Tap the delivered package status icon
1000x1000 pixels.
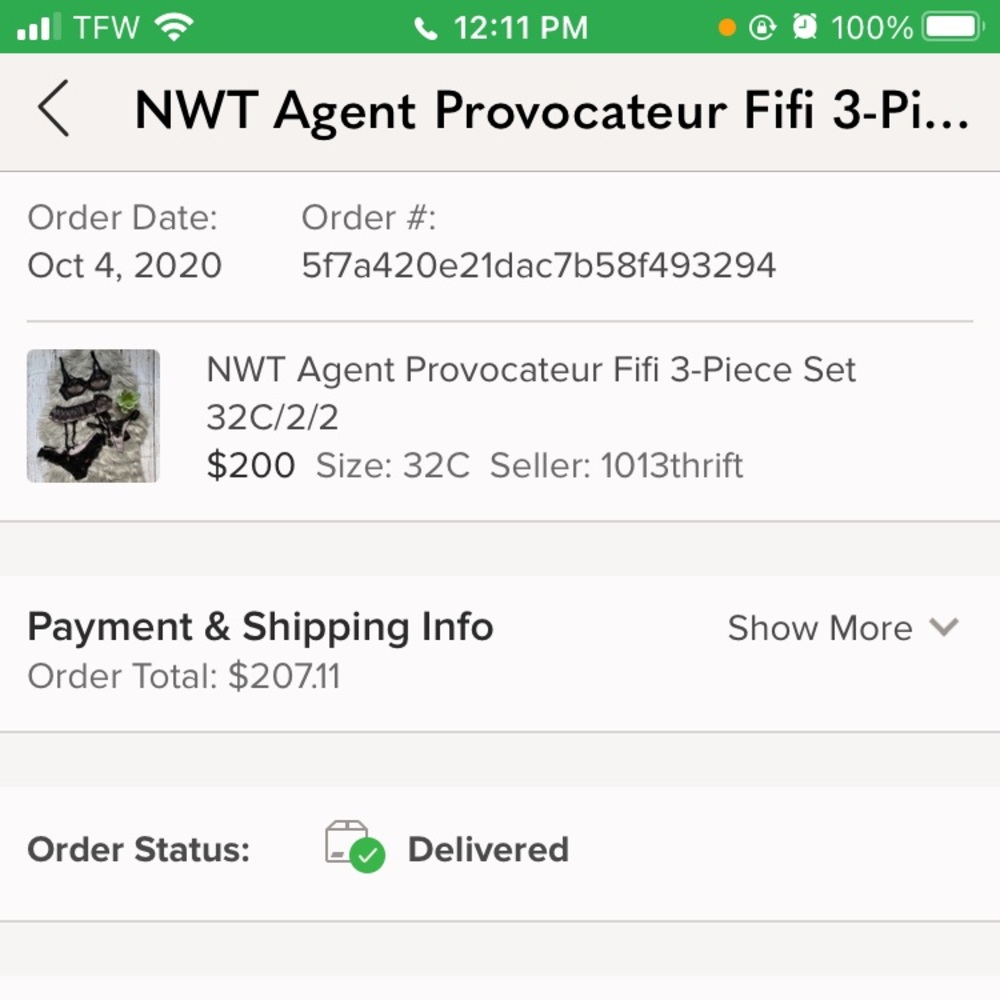(354, 847)
